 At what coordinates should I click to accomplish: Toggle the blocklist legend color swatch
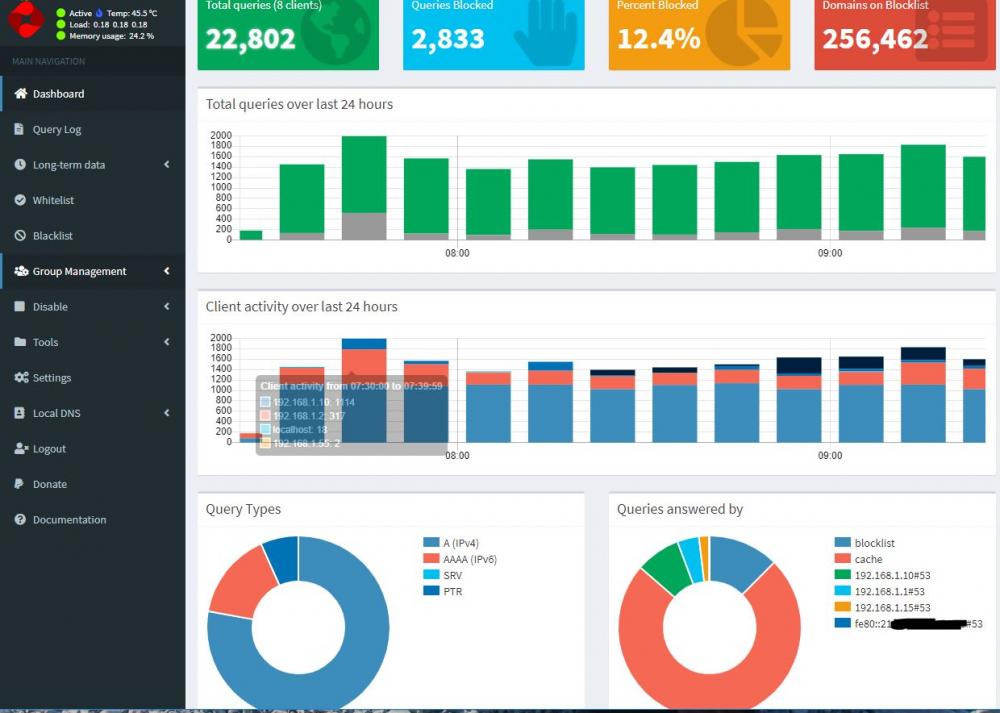pyautogui.click(x=842, y=543)
